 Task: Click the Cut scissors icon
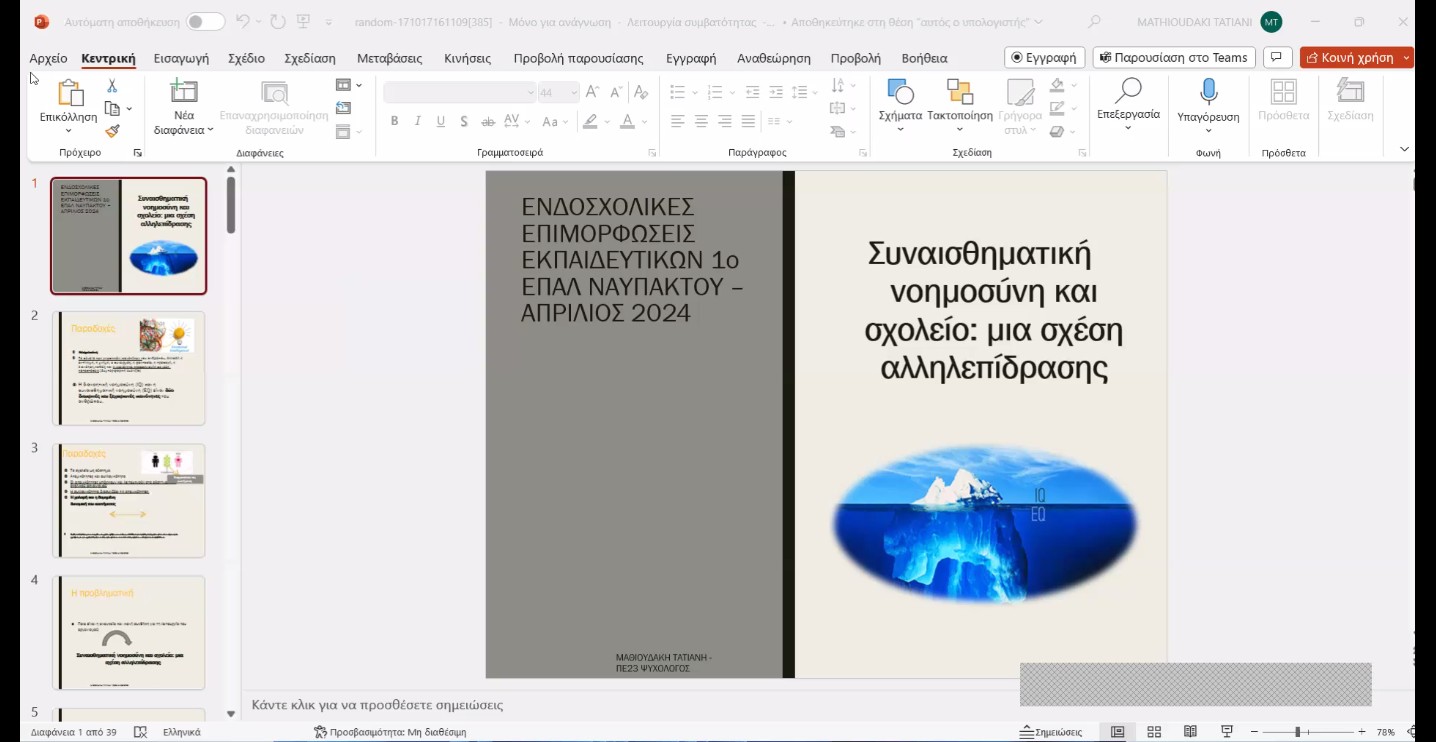click(112, 87)
